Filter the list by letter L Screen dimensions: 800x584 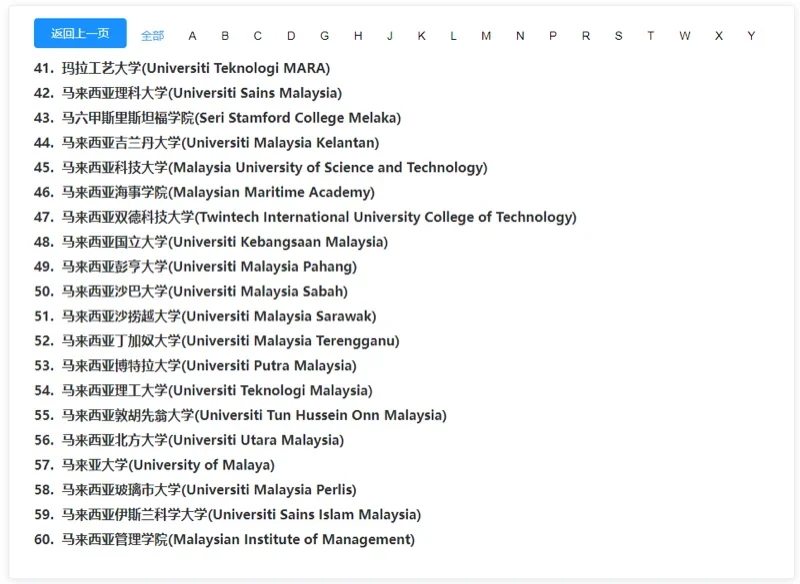coord(453,36)
